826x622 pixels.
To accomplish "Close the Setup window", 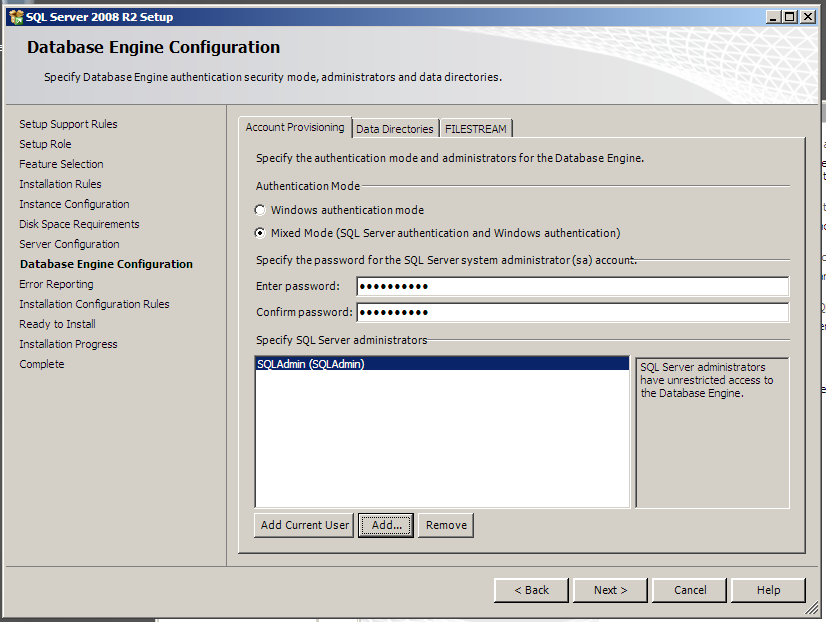I will pos(808,17).
